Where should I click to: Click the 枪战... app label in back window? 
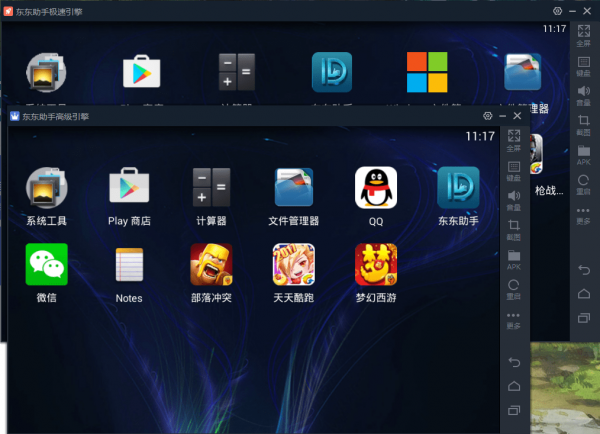(549, 190)
